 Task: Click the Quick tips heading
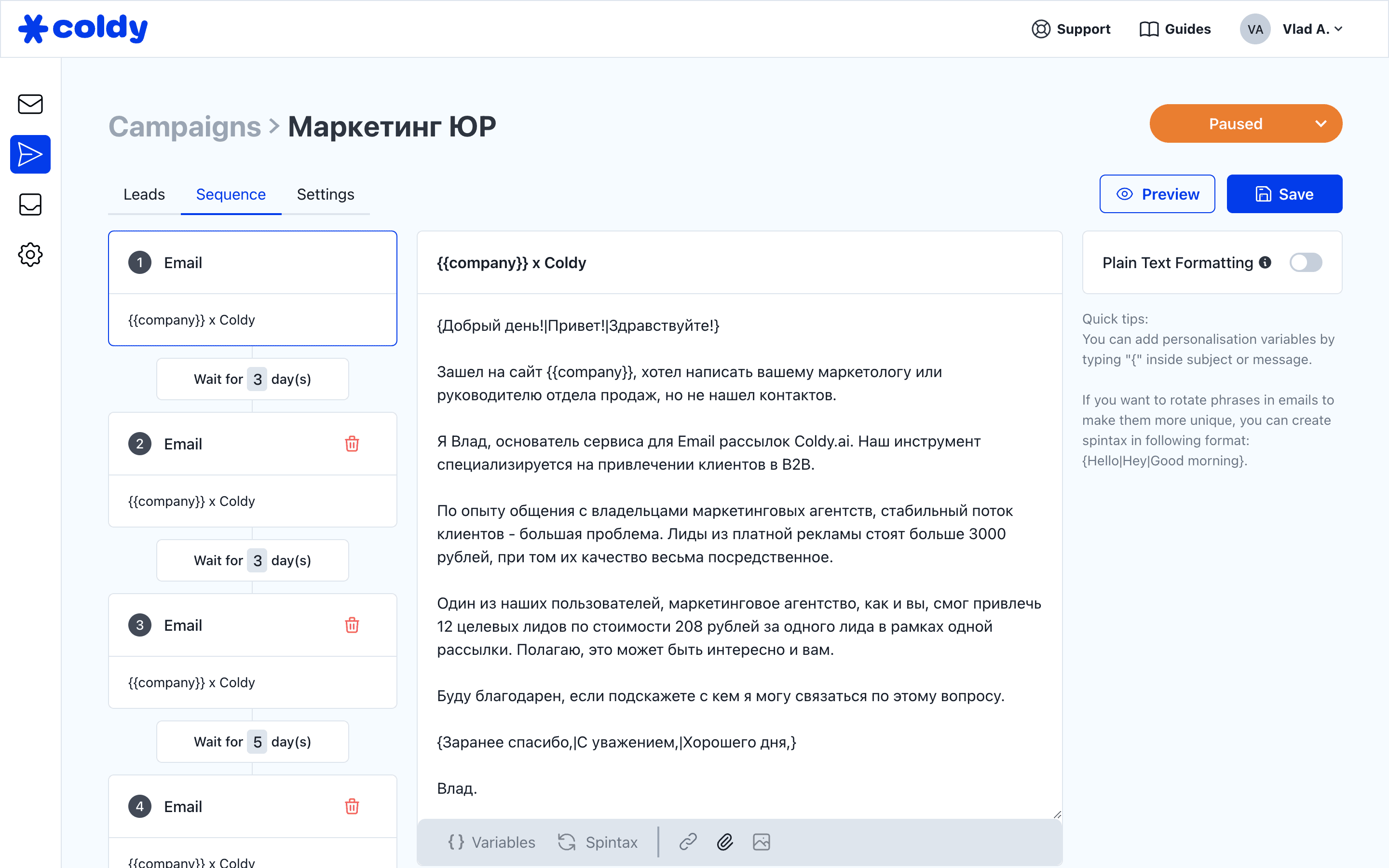coord(1115,319)
